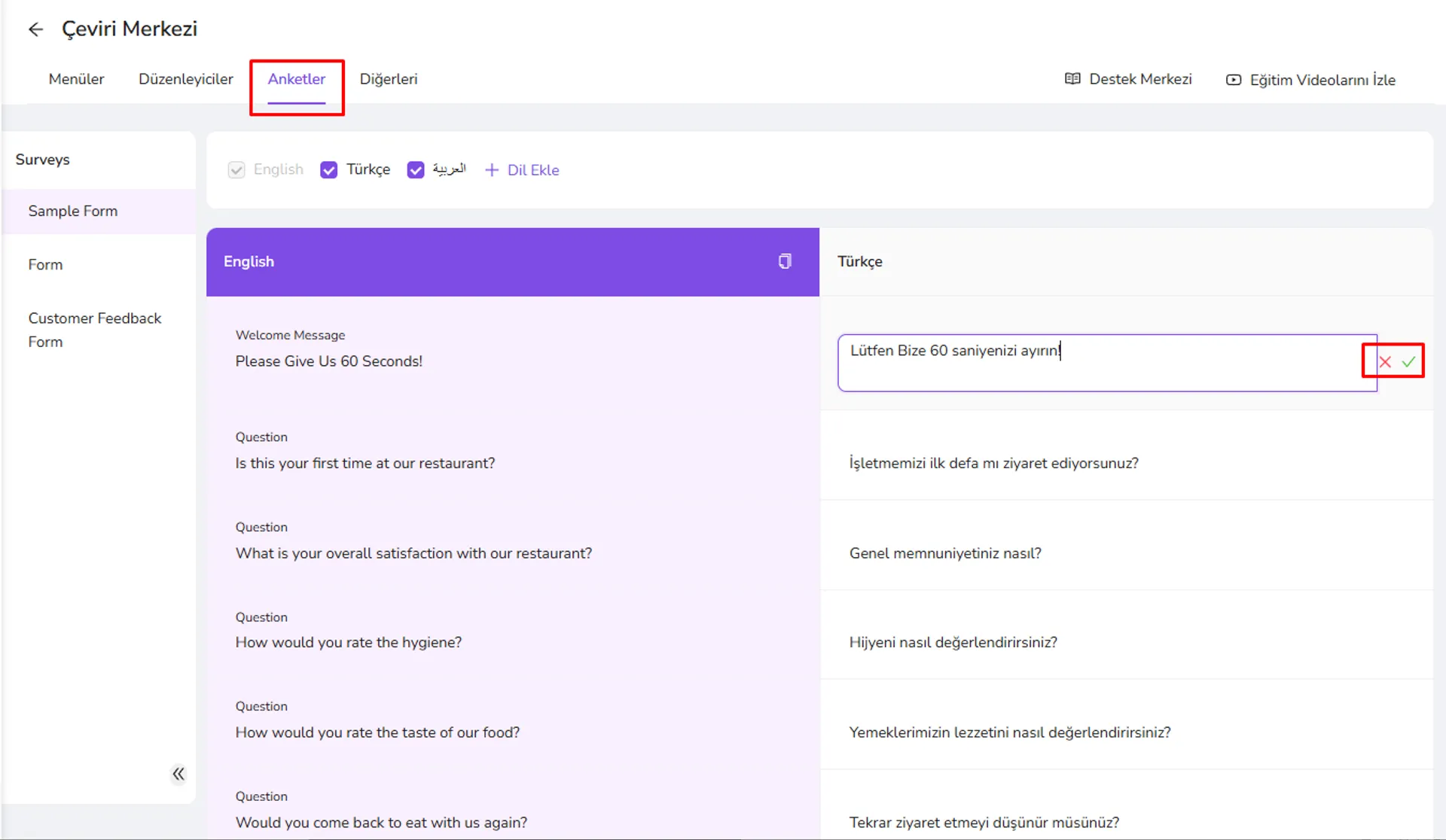Select Sample Form in Surveys list
The width and height of the screenshot is (1446, 840).
tap(99, 212)
